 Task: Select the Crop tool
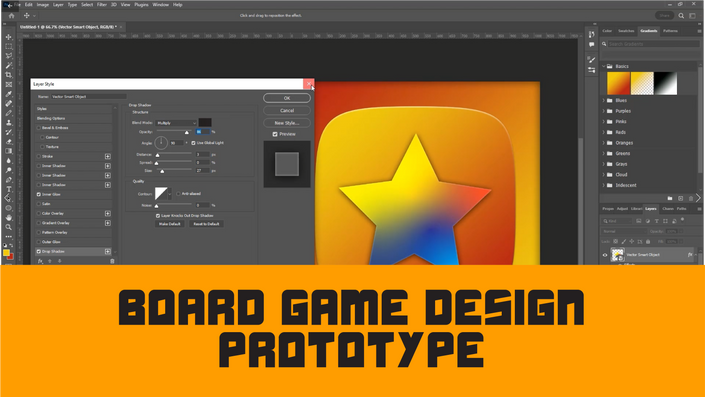coord(9,75)
